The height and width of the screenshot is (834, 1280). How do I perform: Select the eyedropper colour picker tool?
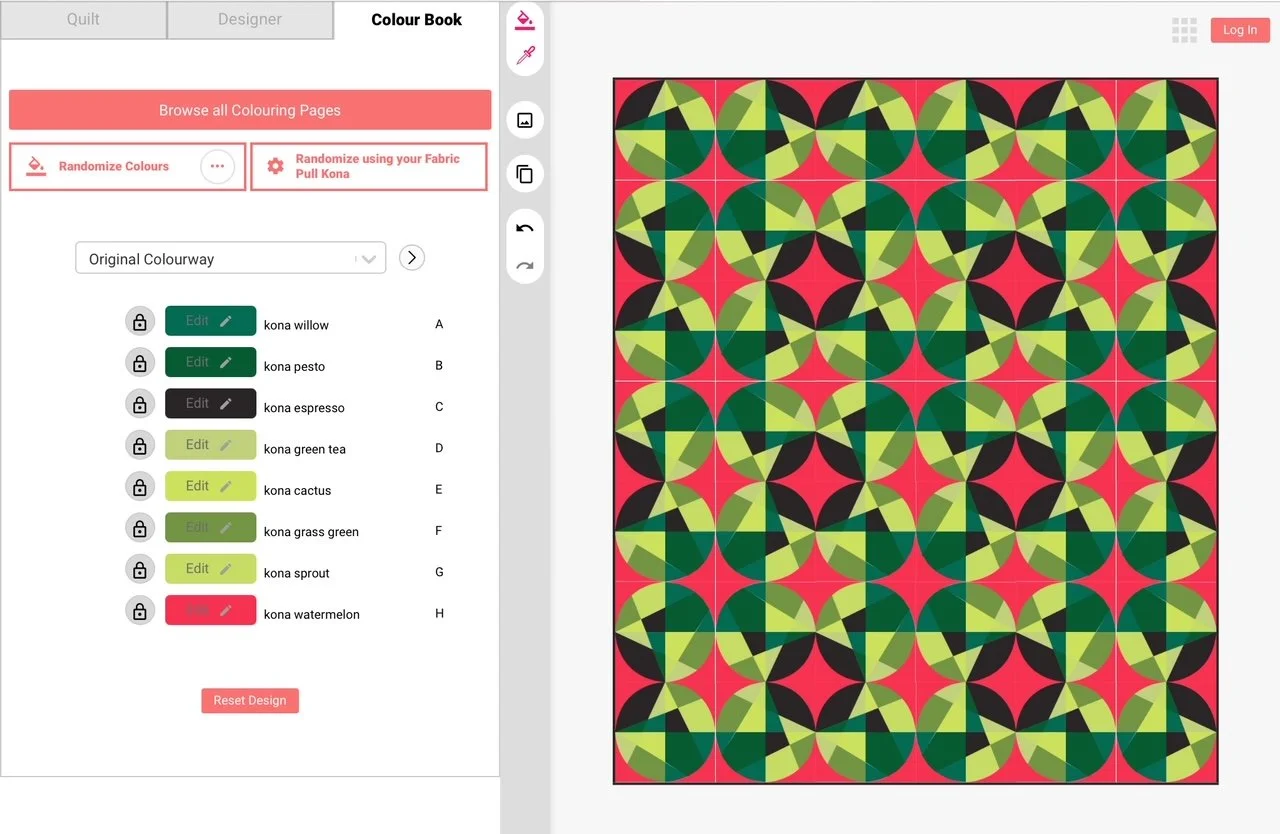524,56
